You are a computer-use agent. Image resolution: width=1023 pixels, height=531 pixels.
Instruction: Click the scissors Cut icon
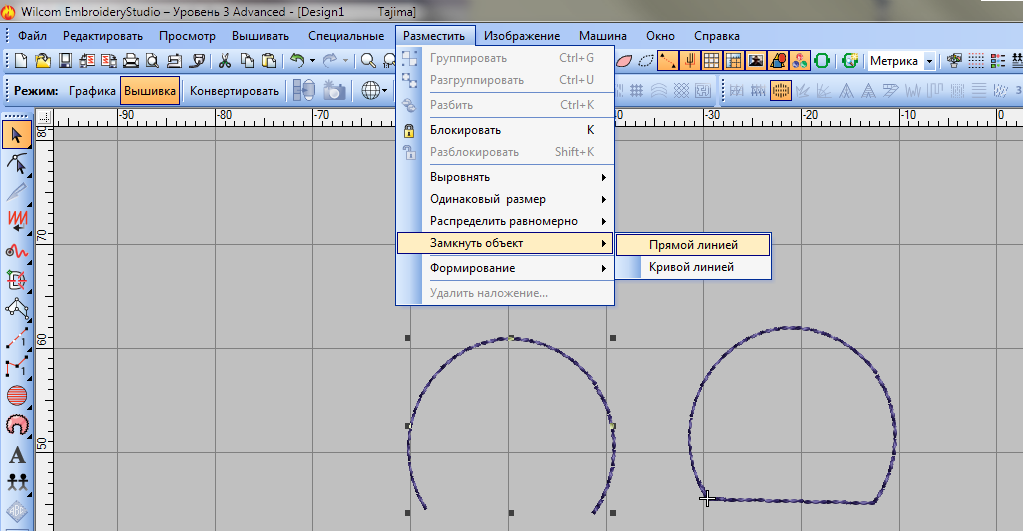[x=225, y=61]
